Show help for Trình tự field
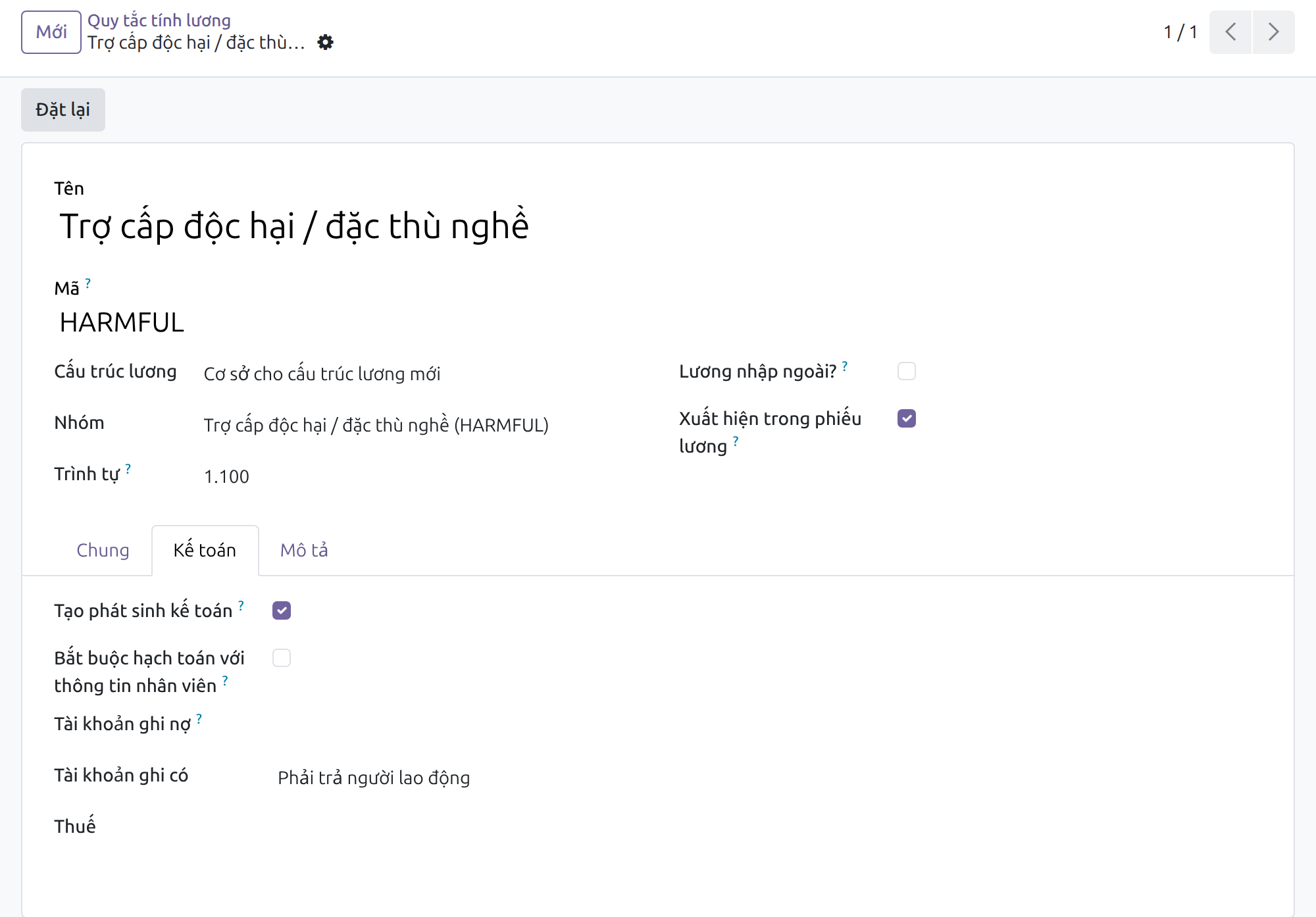The width and height of the screenshot is (1316, 917). (x=128, y=468)
